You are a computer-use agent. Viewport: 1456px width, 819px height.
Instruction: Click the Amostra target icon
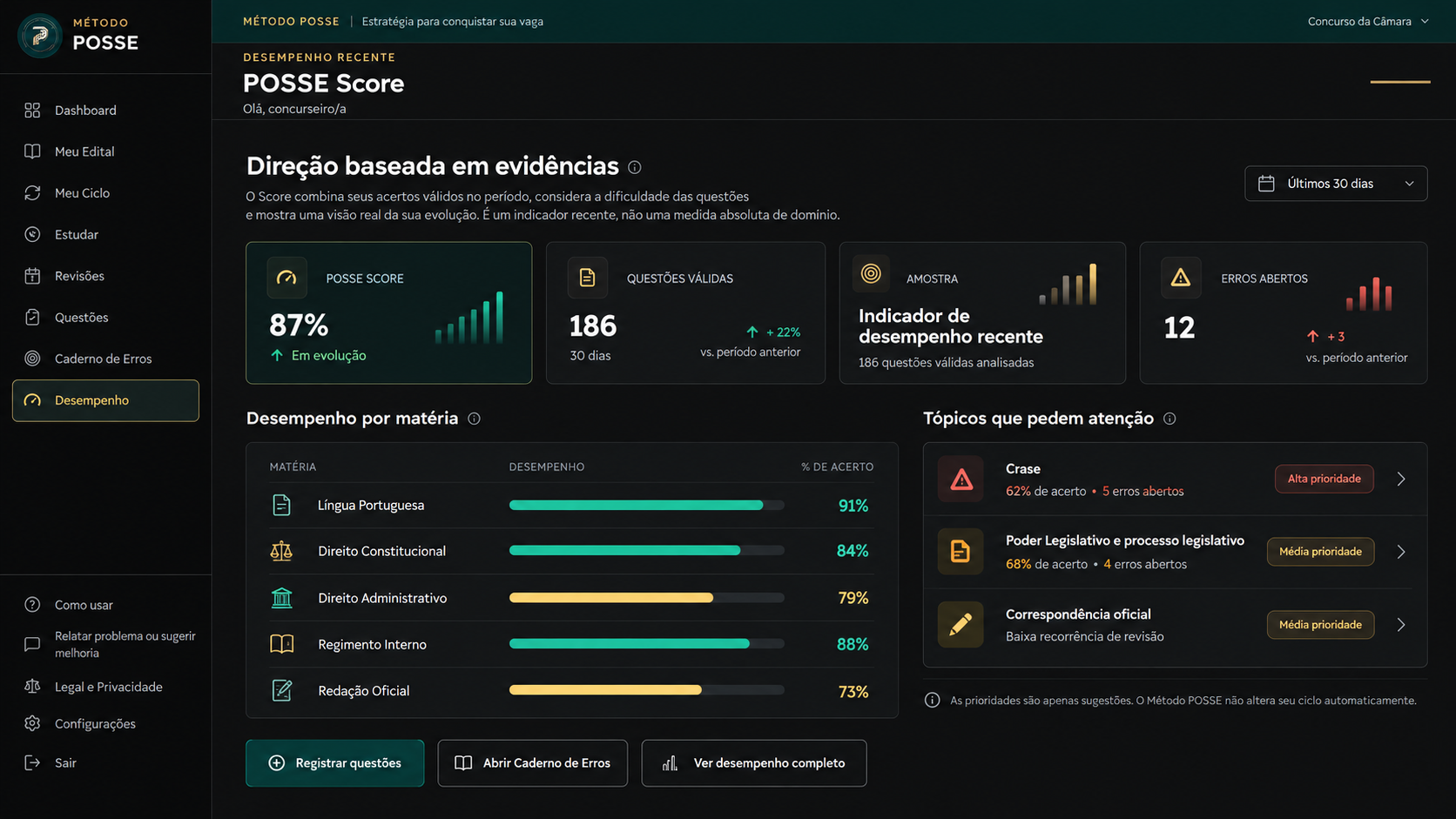[871, 274]
